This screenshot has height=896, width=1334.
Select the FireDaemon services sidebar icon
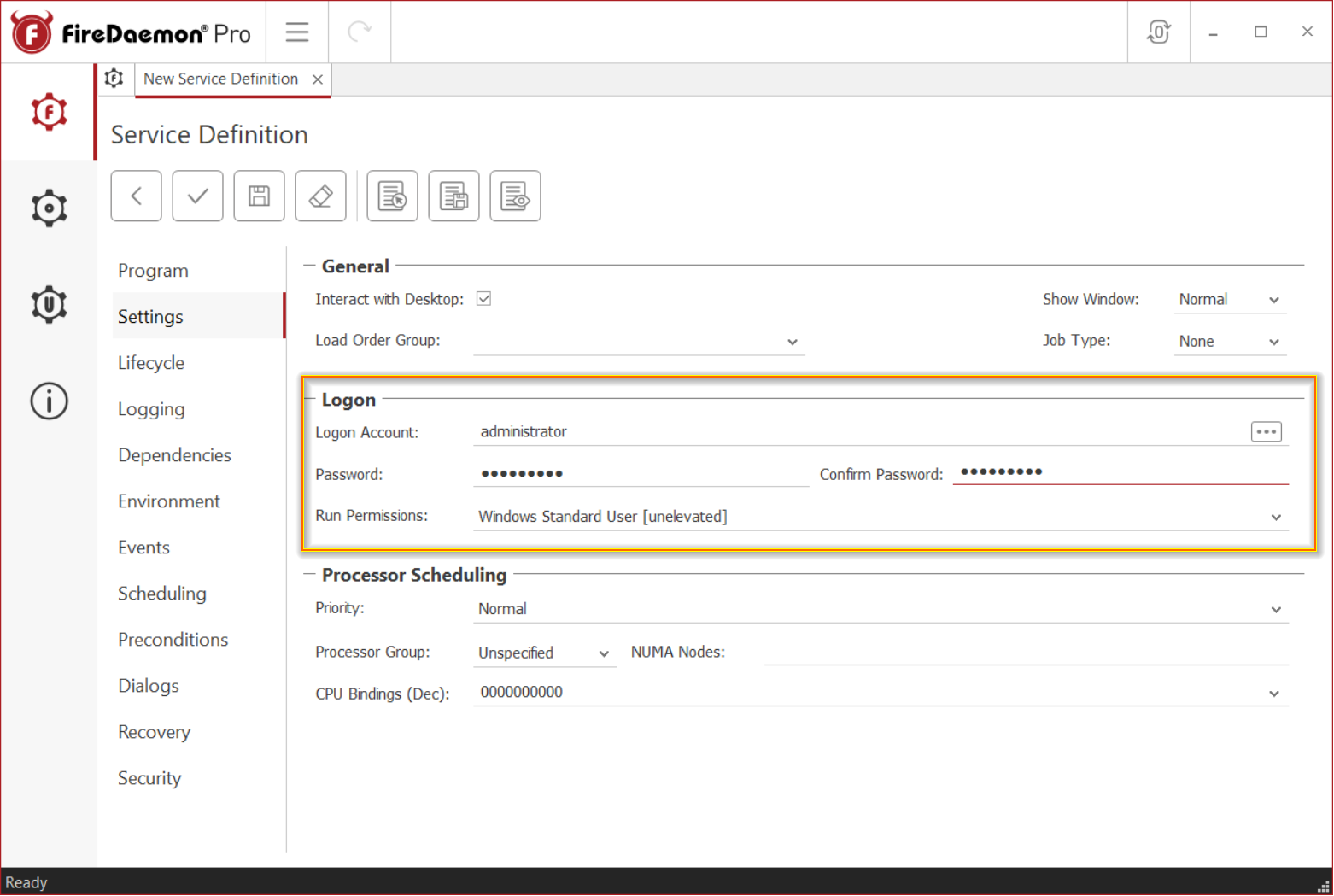49,112
